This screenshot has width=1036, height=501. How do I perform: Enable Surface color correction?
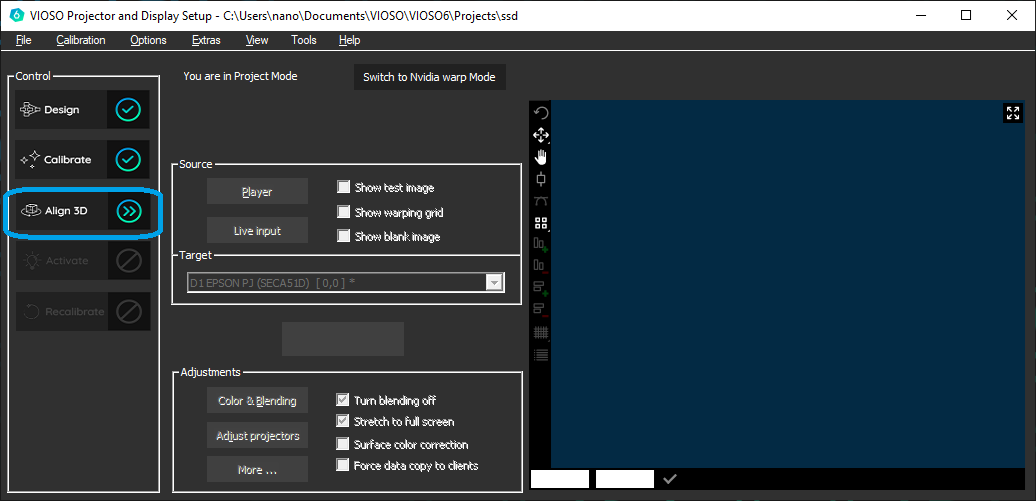[344, 444]
